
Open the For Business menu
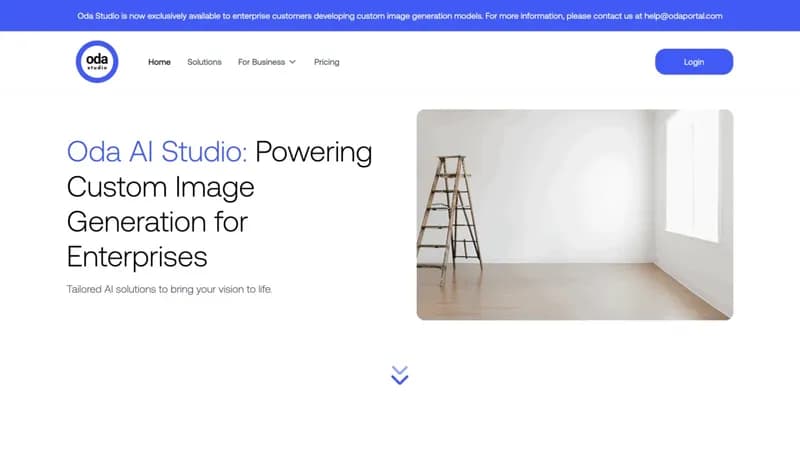261,62
